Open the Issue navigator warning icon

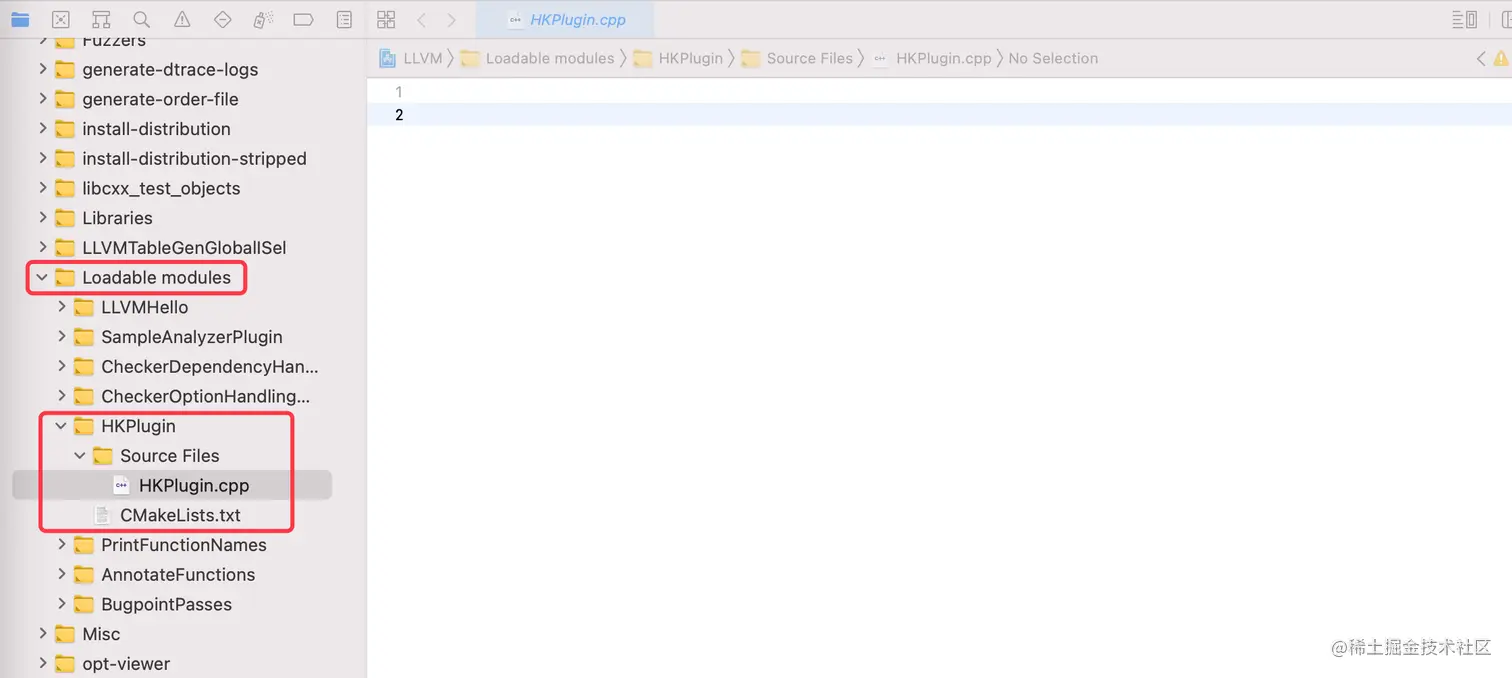click(182, 19)
